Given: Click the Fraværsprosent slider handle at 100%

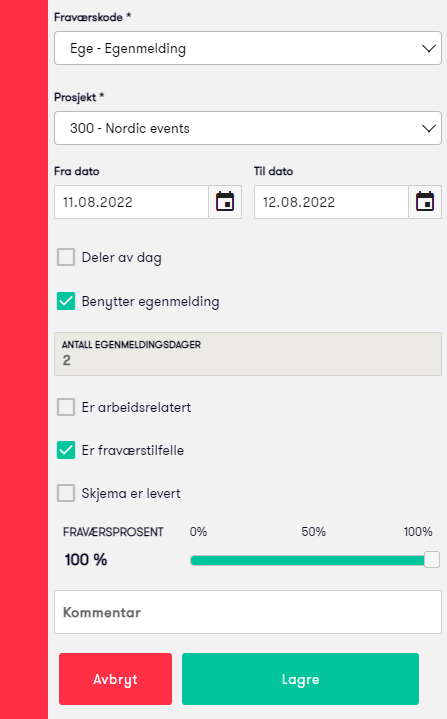Looking at the screenshot, I should (x=432, y=560).
